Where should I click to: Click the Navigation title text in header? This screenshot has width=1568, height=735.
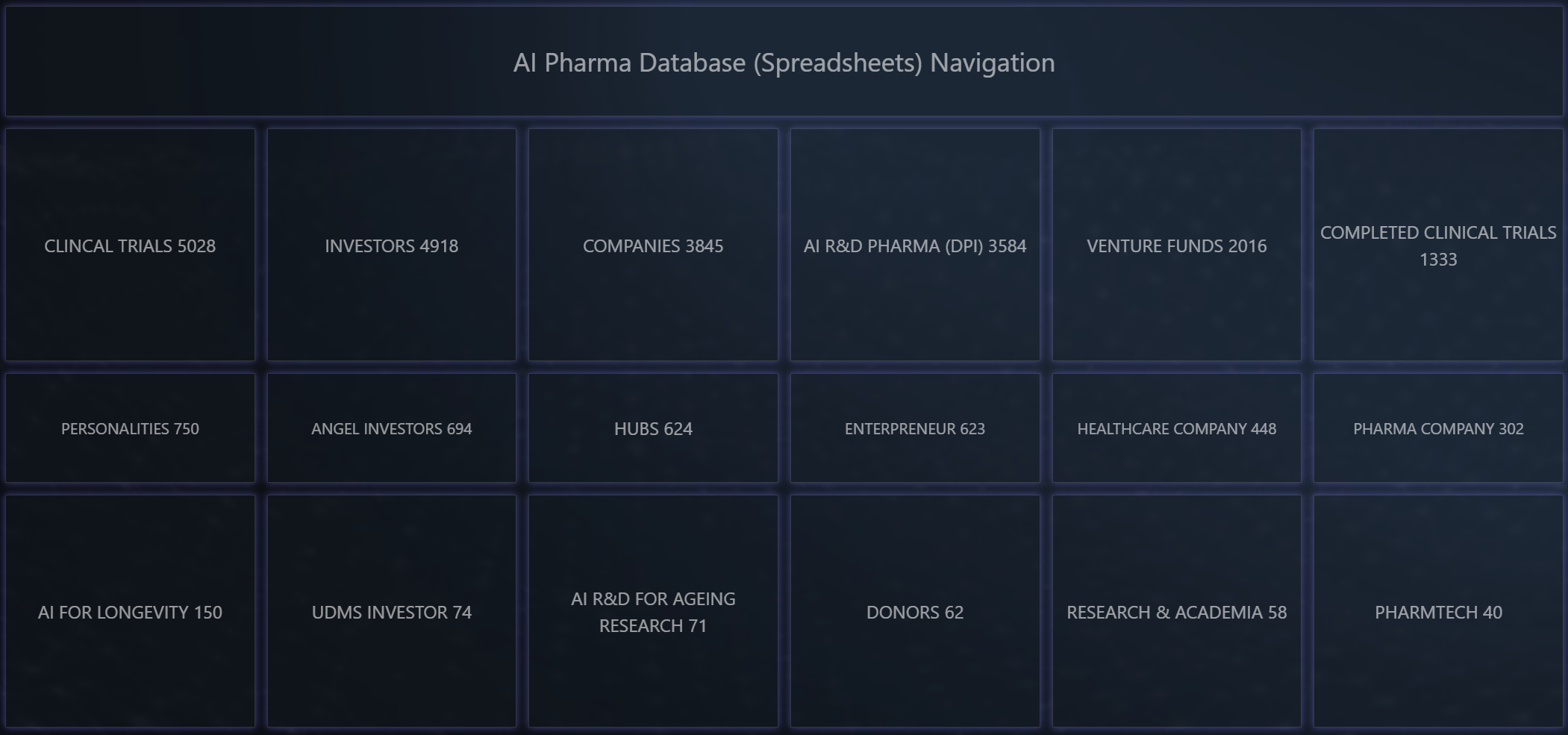coord(992,63)
